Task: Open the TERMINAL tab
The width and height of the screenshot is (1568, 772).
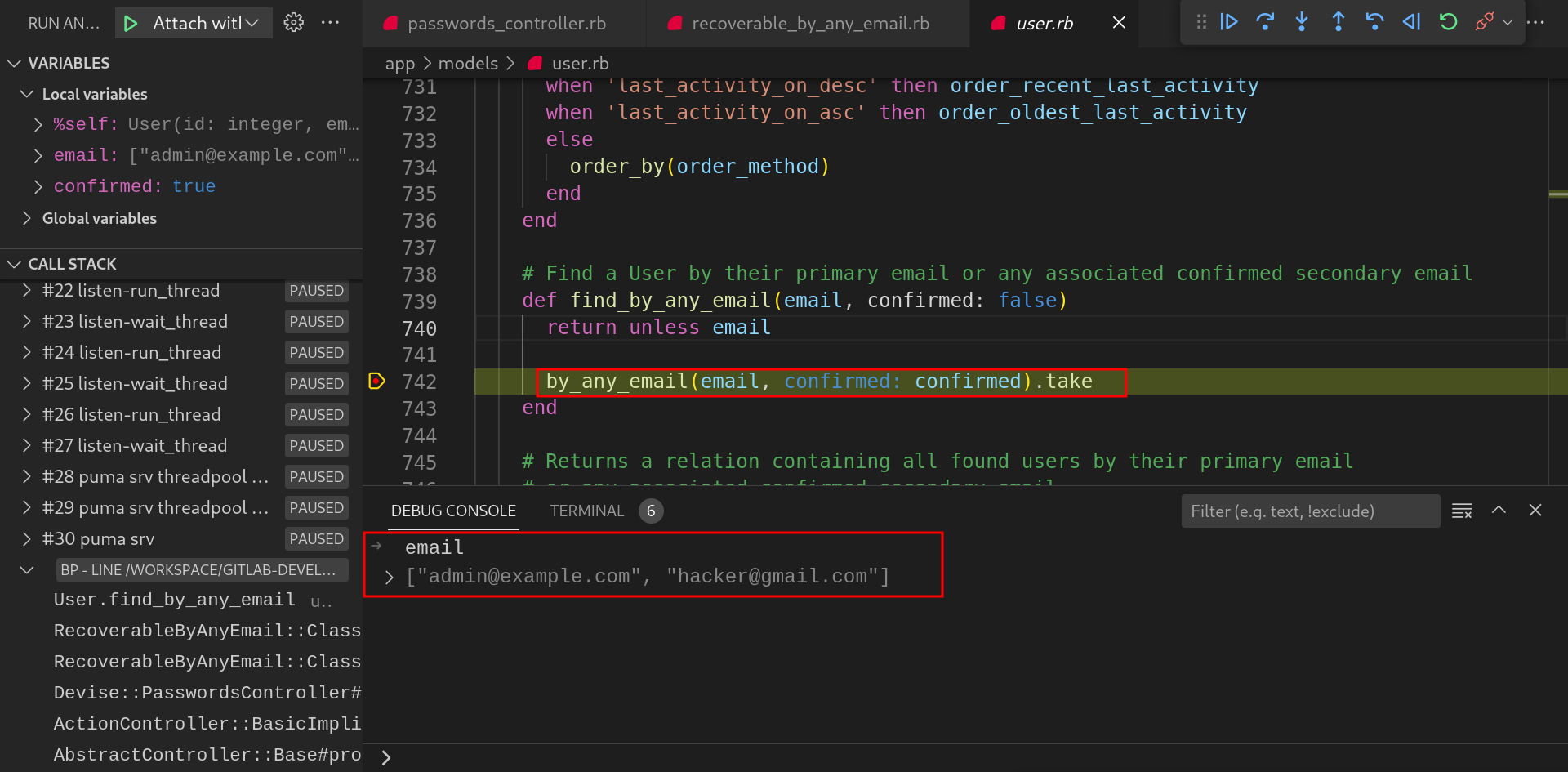Action: click(x=586, y=511)
